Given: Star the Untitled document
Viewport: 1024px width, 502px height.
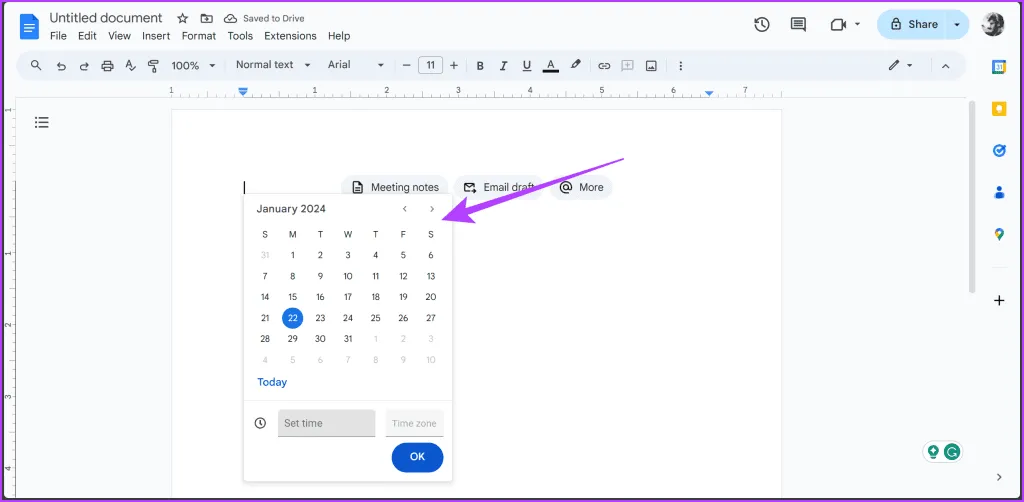Looking at the screenshot, I should click(182, 18).
